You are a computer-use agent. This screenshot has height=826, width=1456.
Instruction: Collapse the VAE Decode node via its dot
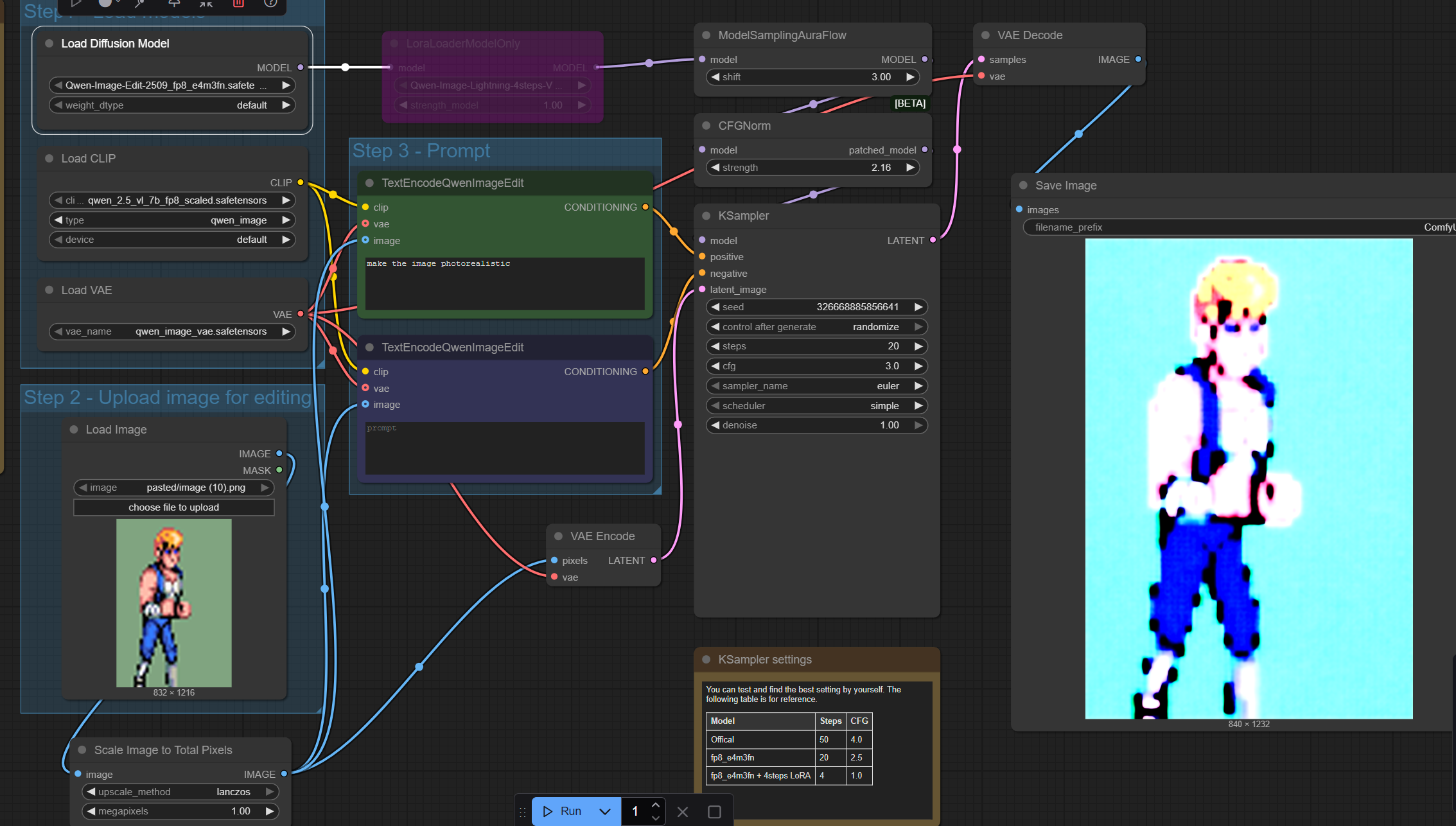point(985,35)
